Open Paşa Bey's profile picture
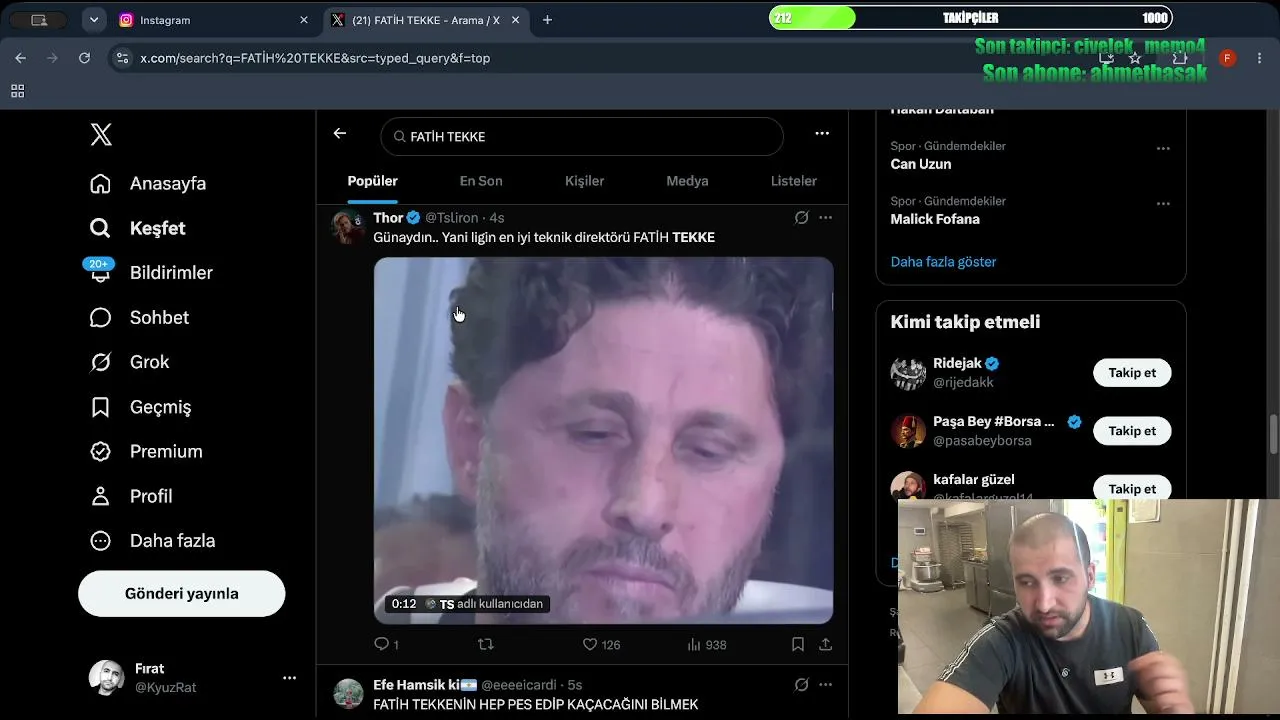Viewport: 1280px width, 720px height. point(908,431)
